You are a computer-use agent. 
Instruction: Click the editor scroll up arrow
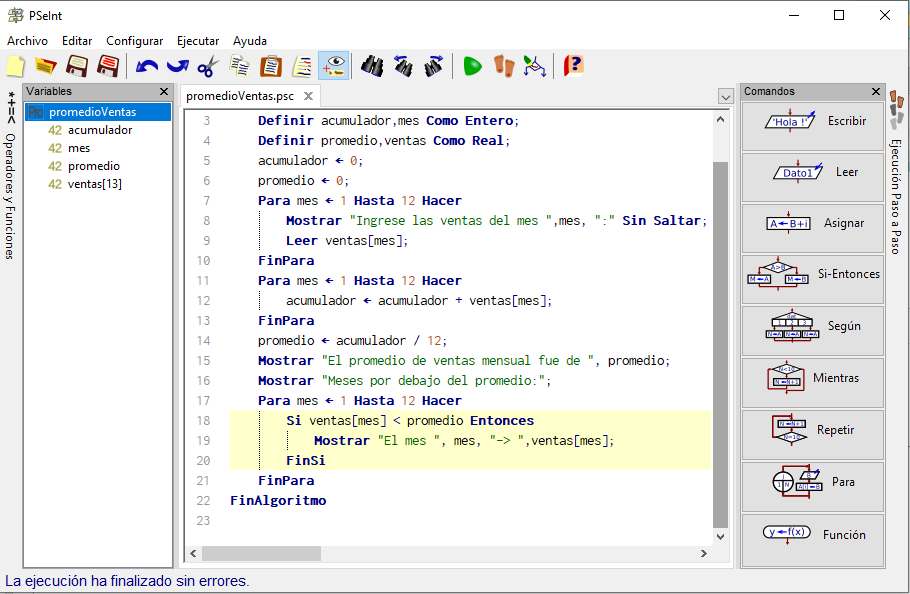720,119
